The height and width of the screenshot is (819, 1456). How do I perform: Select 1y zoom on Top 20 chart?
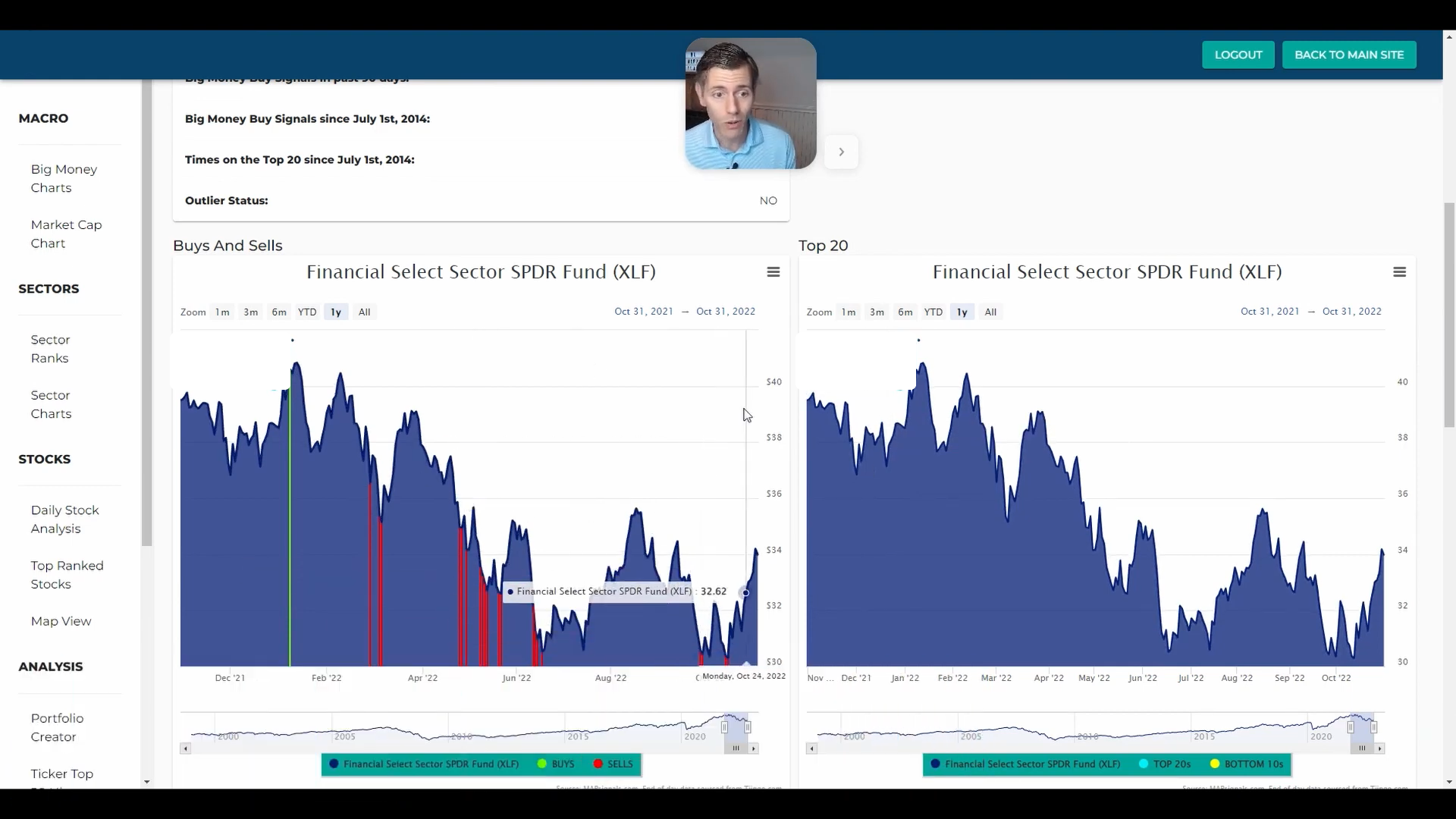(962, 312)
